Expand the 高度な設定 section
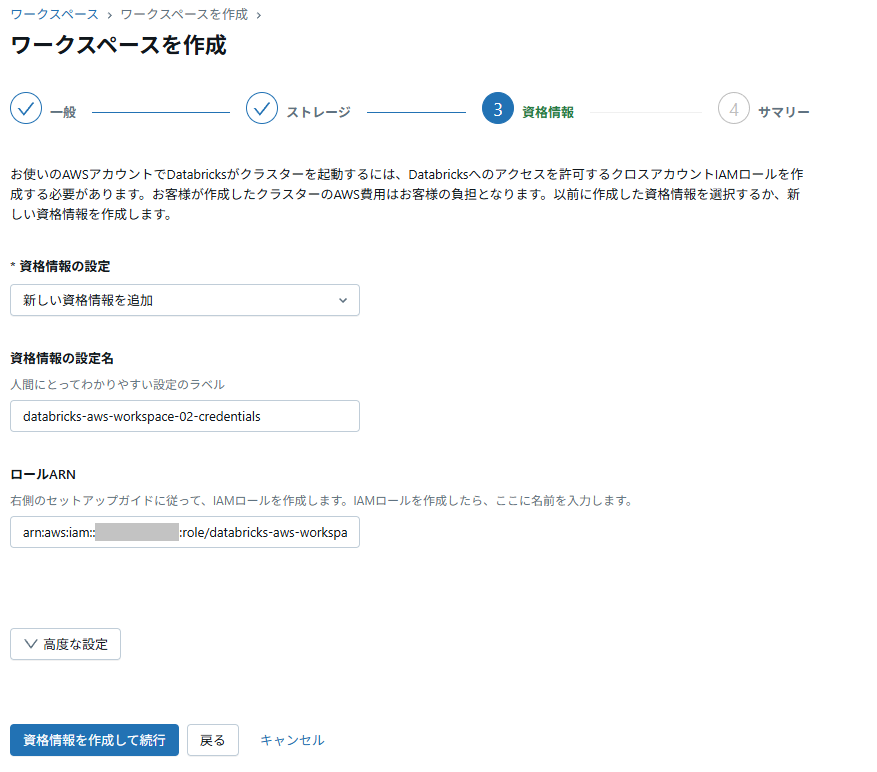 [x=66, y=645]
